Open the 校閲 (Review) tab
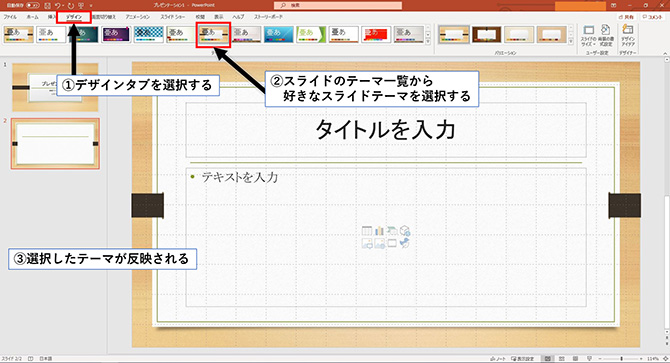Screen dimensions: 670x363 200,17
